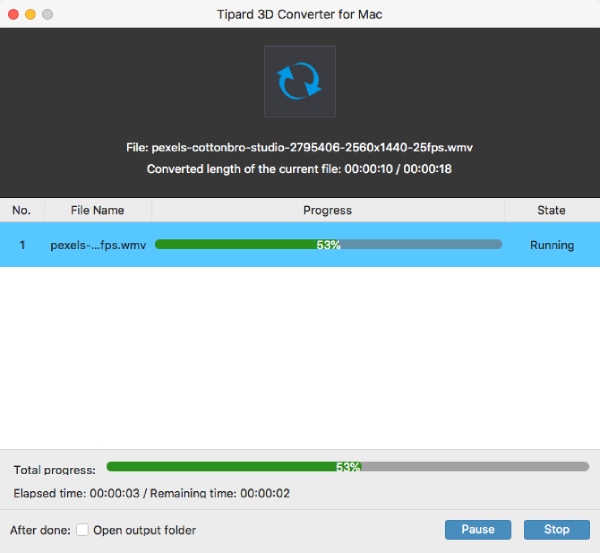This screenshot has width=600, height=553.
Task: Select the pexels-...fps.wmv file name cell
Action: point(97,245)
